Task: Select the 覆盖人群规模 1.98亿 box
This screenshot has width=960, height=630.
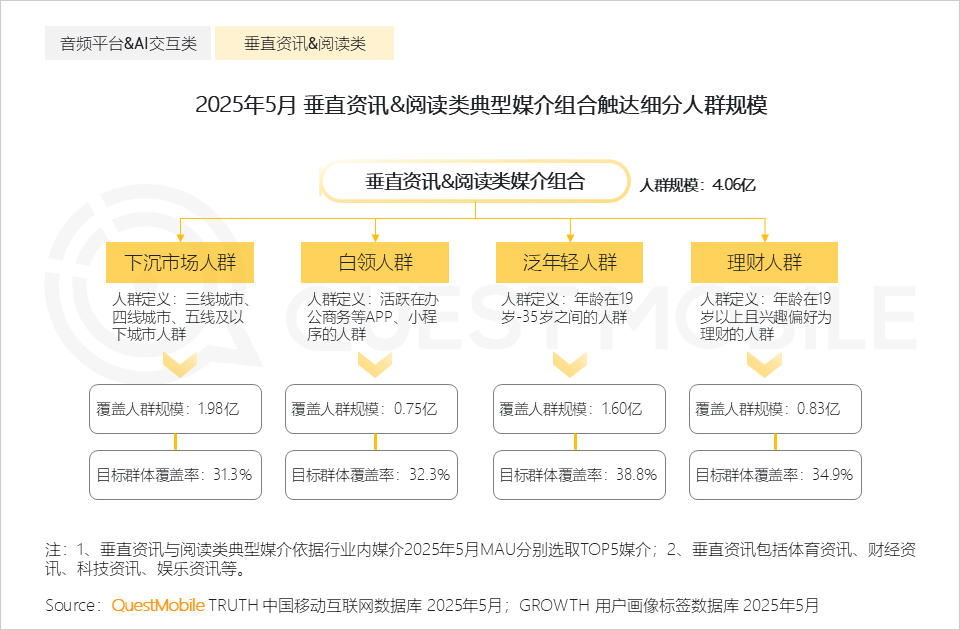Action: pos(175,409)
